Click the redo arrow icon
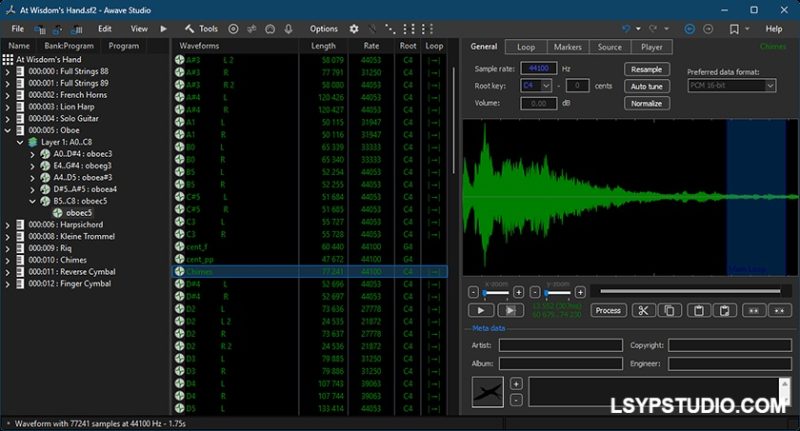The width and height of the screenshot is (800, 431). 653,29
